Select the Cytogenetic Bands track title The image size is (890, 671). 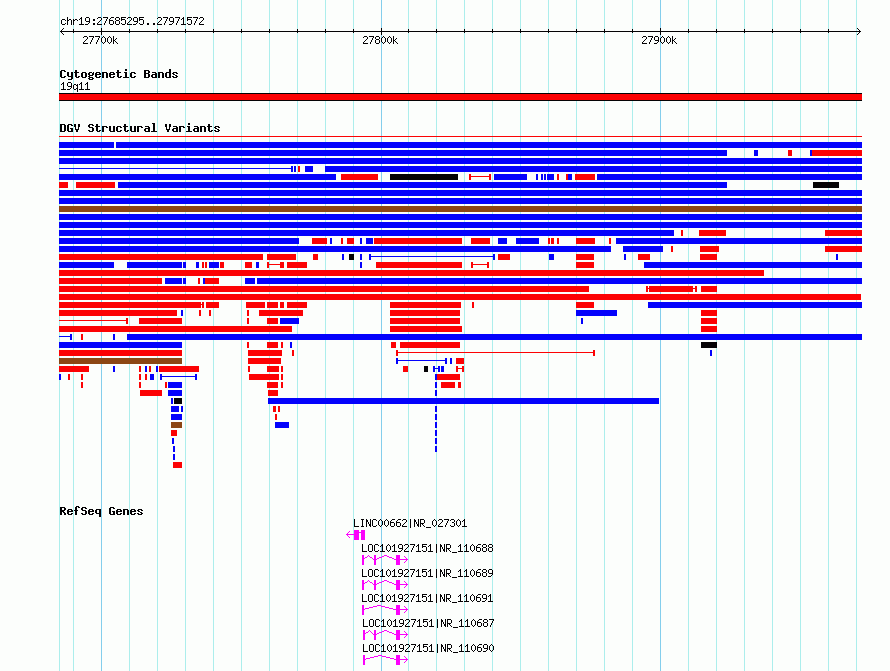tap(119, 74)
